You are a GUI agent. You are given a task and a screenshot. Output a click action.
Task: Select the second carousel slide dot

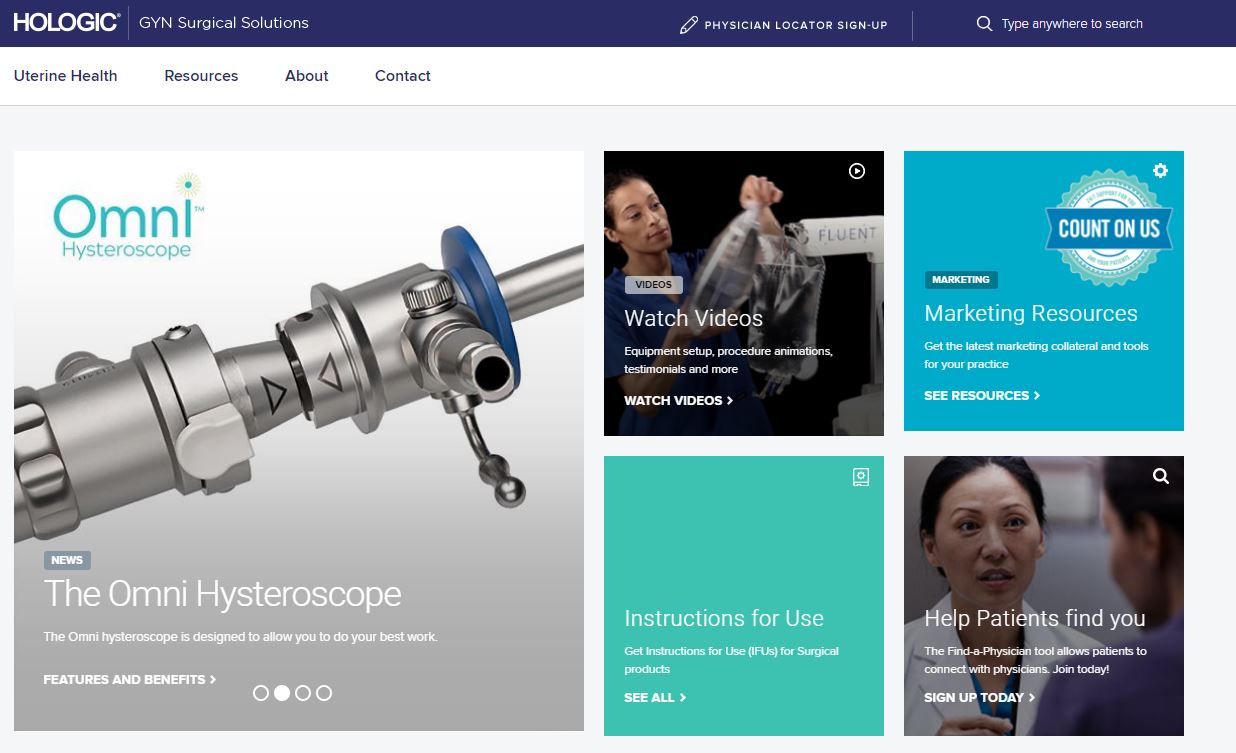click(x=282, y=693)
